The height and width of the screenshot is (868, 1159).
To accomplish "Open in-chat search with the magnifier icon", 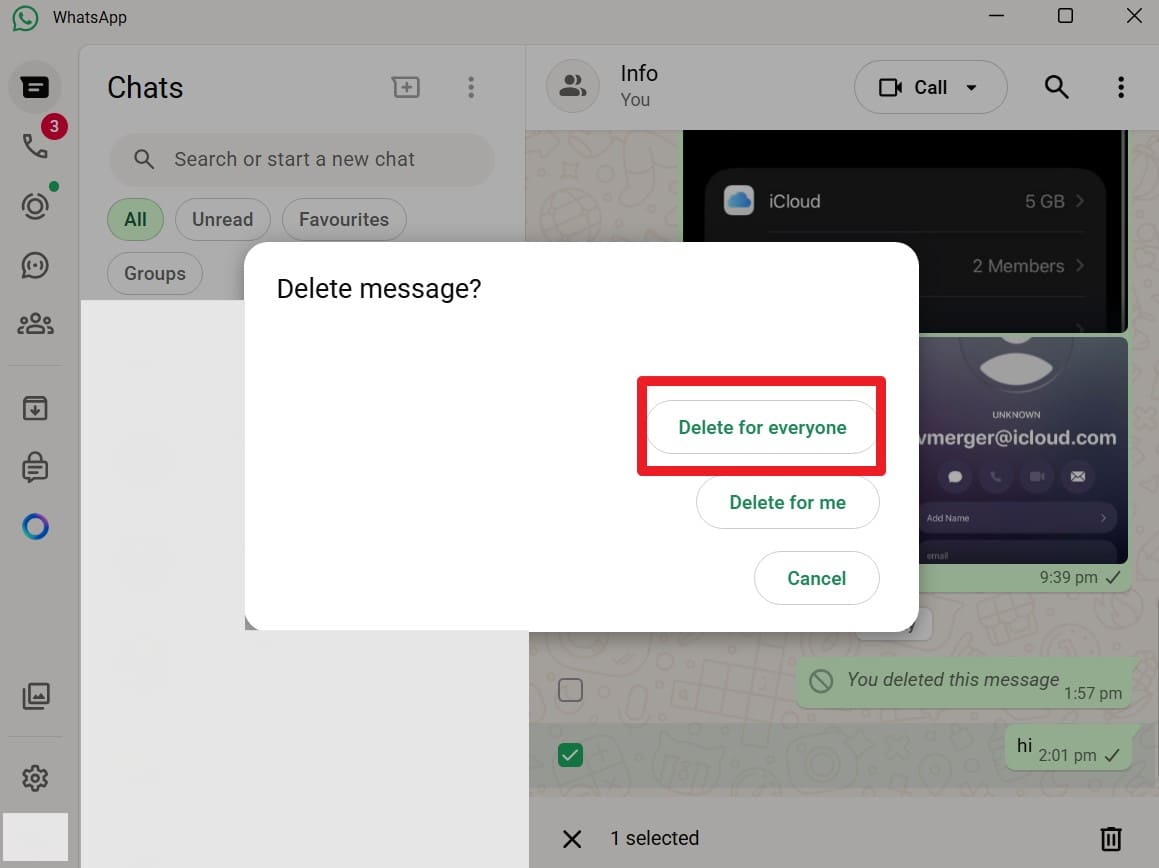I will [1056, 87].
